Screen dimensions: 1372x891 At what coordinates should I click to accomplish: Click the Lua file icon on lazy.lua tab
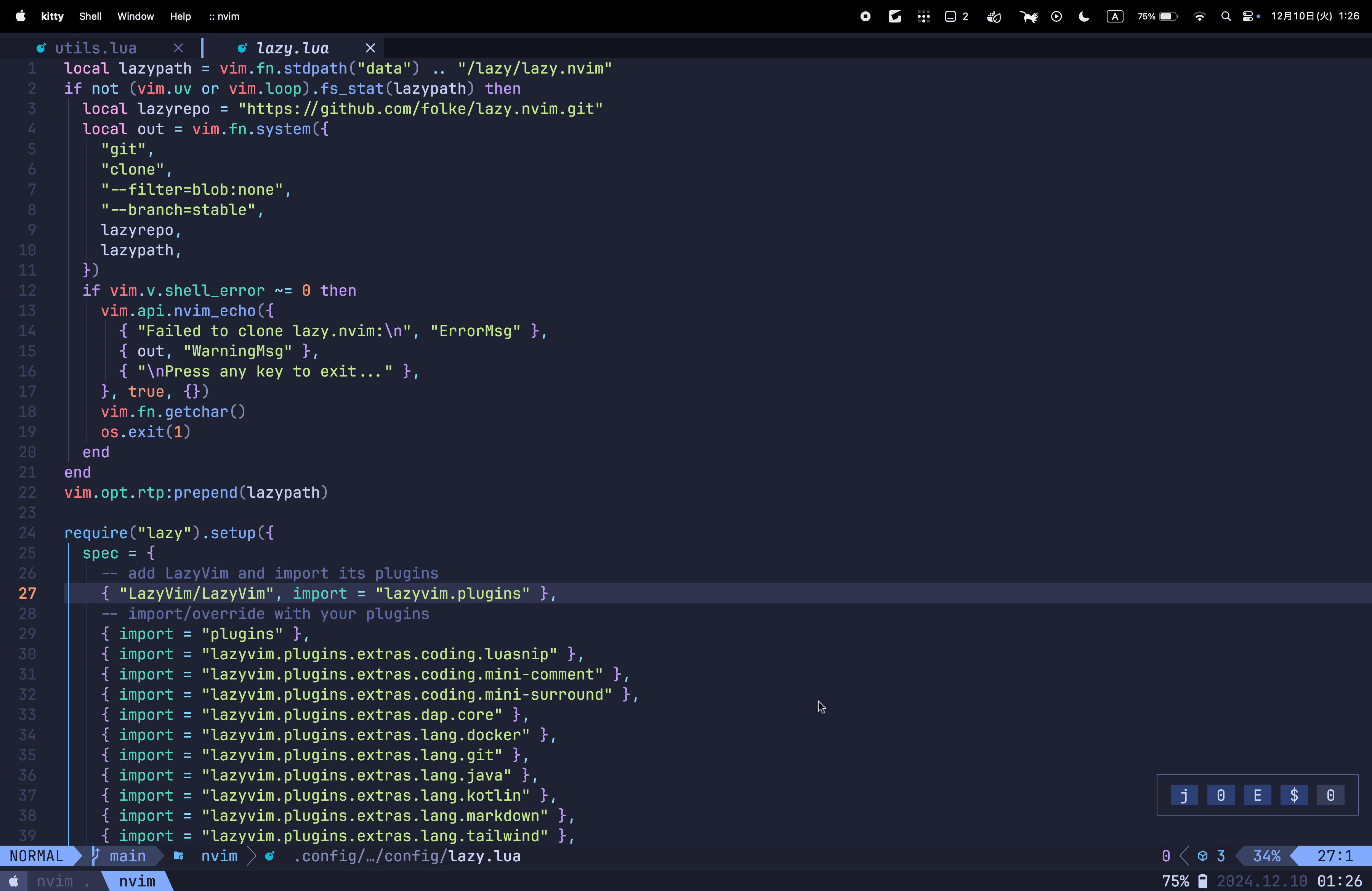click(242, 48)
